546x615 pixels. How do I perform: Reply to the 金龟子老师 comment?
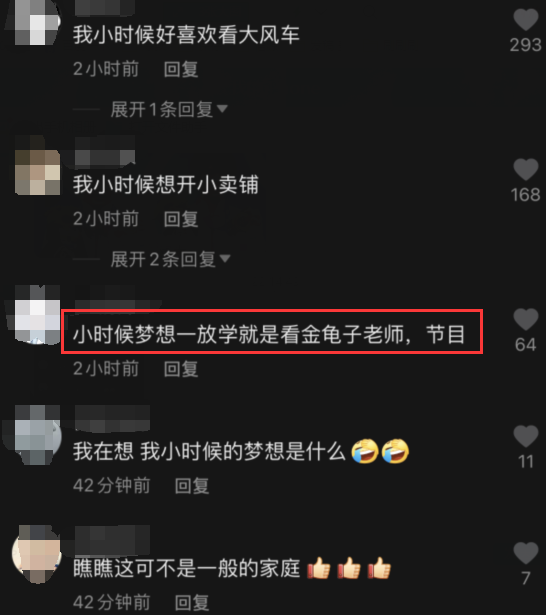tap(181, 369)
